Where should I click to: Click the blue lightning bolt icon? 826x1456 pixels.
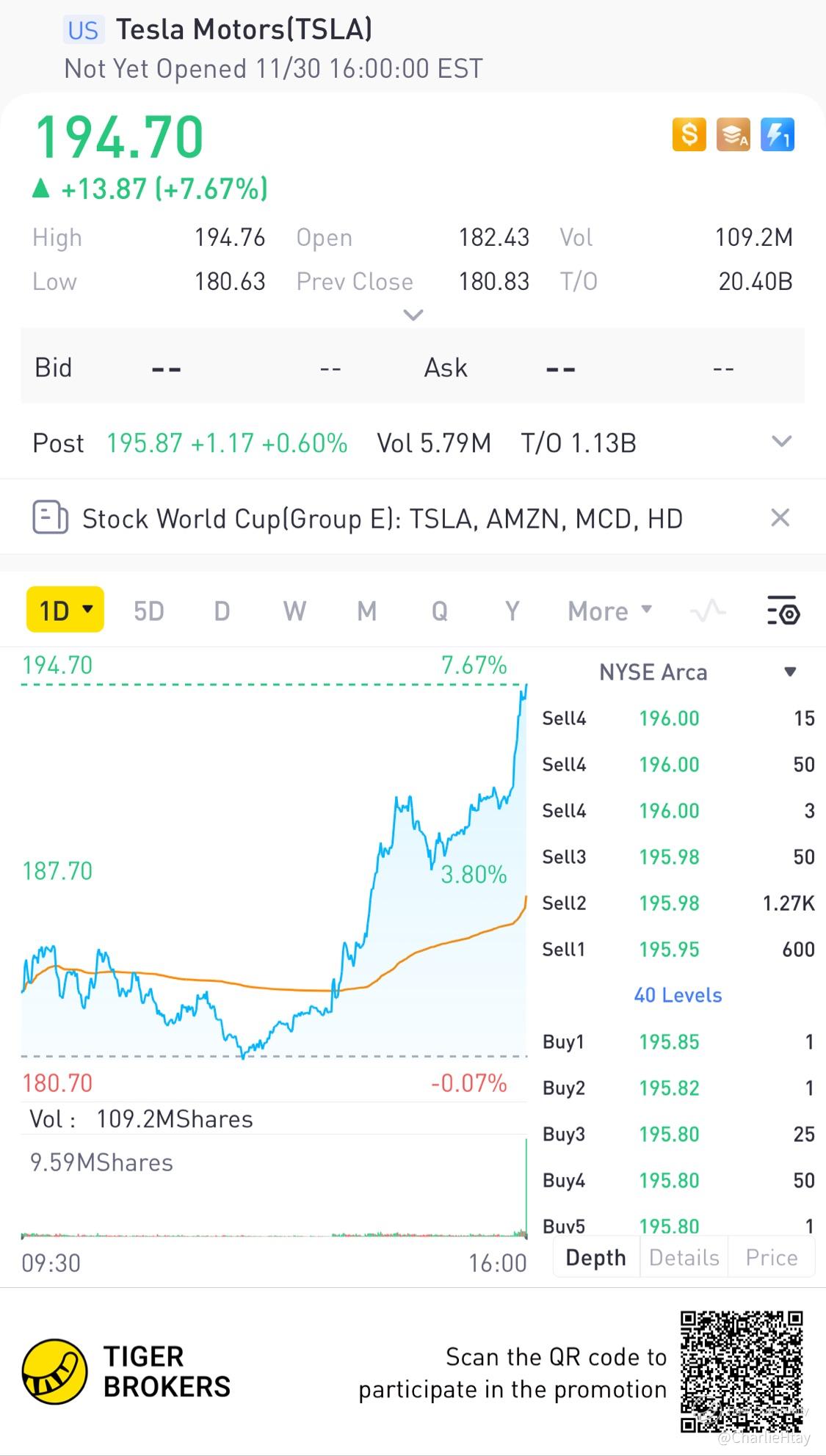[777, 135]
